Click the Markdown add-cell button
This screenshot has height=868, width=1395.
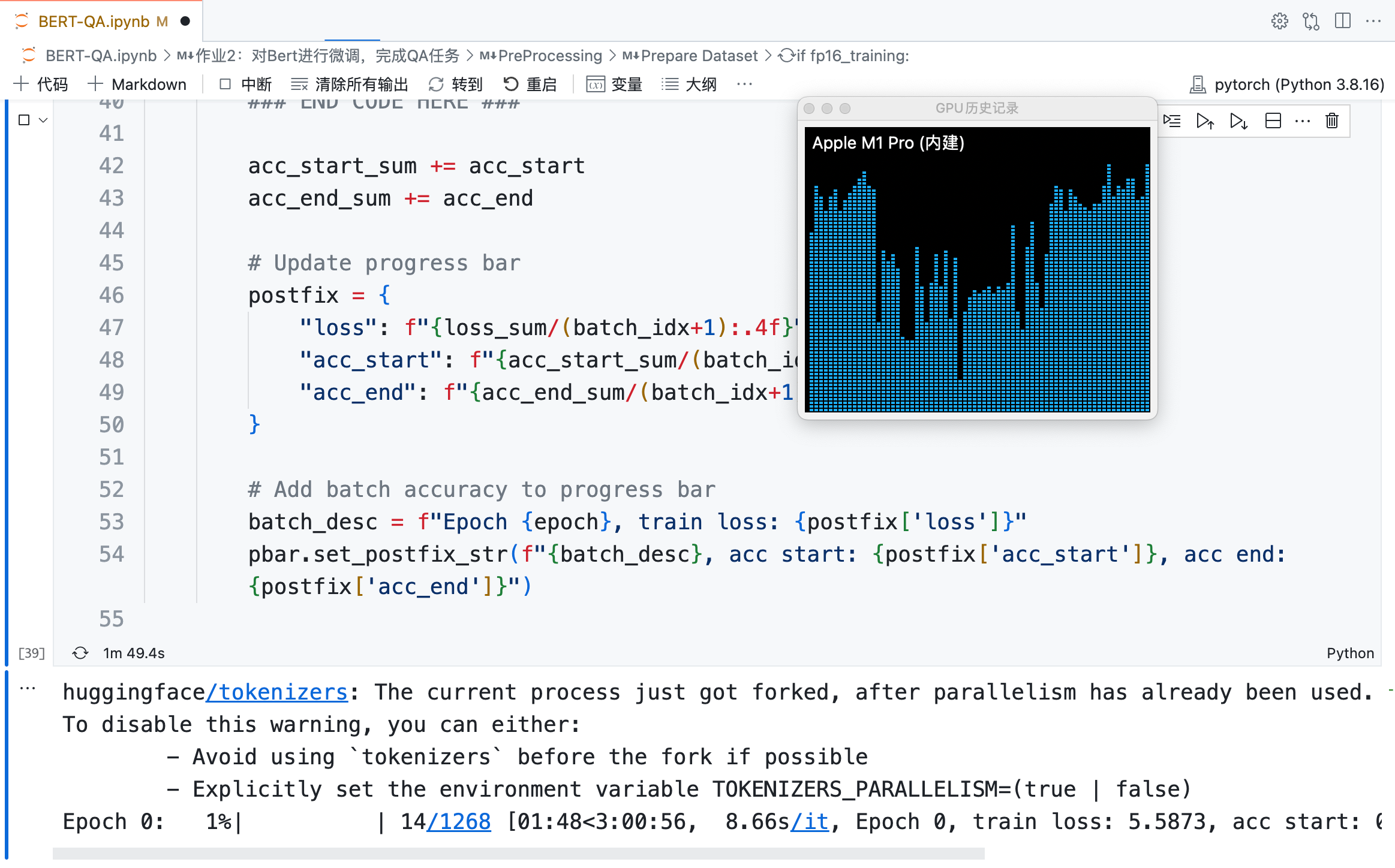click(x=137, y=85)
